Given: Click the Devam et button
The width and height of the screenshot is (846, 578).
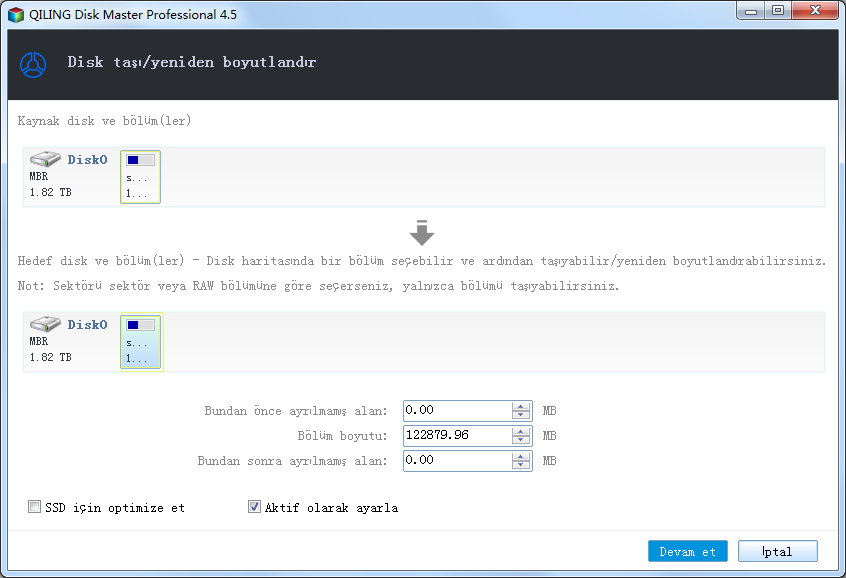Looking at the screenshot, I should click(x=687, y=551).
